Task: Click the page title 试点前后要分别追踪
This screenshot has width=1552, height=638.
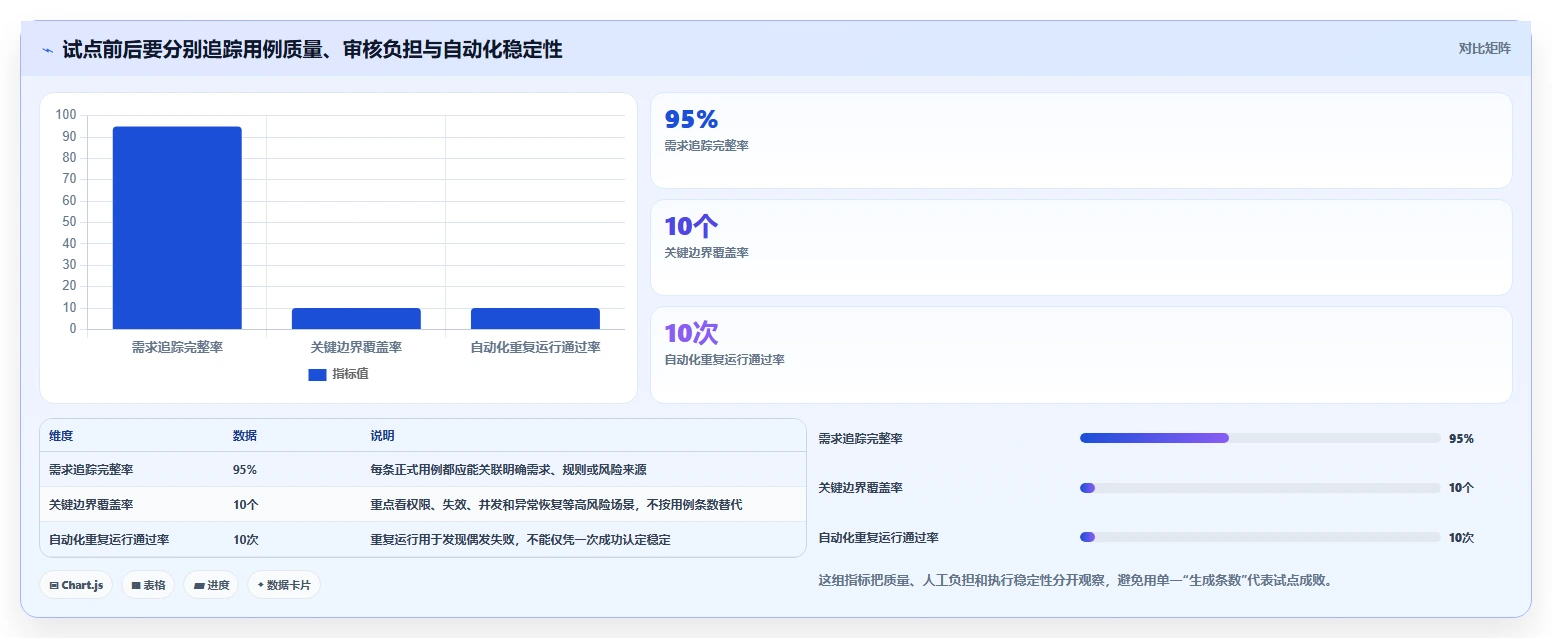Action: [x=312, y=49]
